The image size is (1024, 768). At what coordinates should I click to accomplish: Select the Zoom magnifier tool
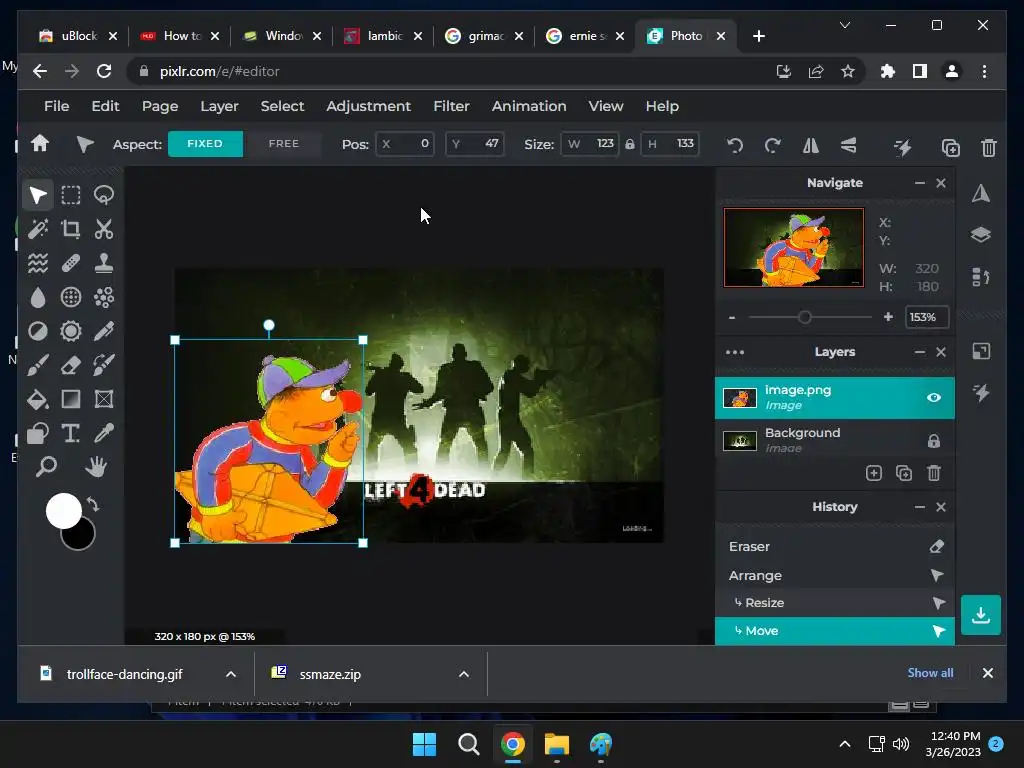click(x=46, y=467)
